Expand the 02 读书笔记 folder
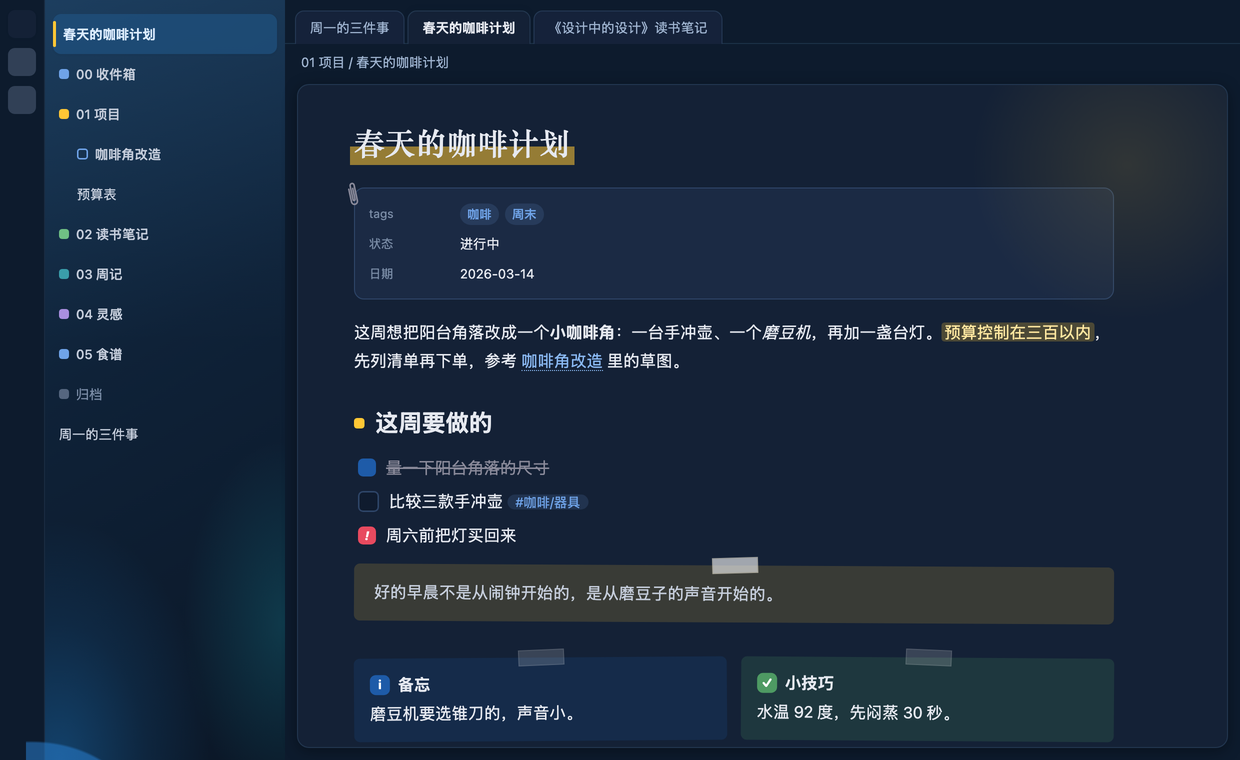Screen dimensions: 1240x760 [165, 234]
